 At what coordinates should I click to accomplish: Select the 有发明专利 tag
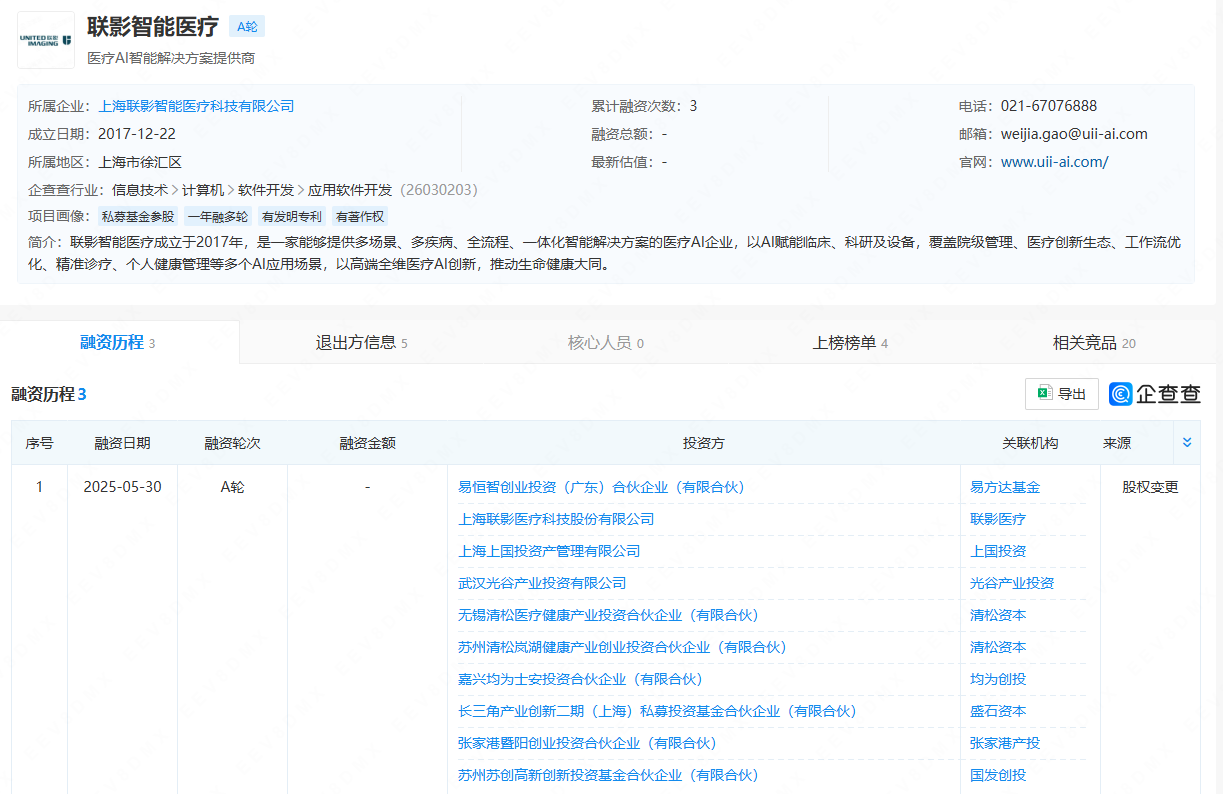pos(292,216)
